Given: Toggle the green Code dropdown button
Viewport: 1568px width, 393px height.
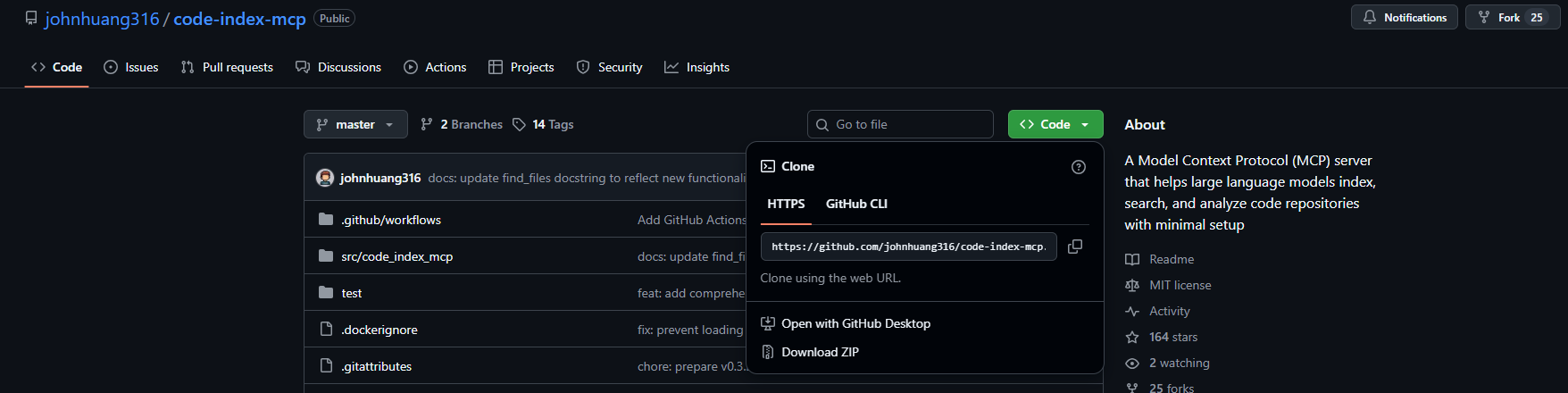Looking at the screenshot, I should coord(1055,124).
